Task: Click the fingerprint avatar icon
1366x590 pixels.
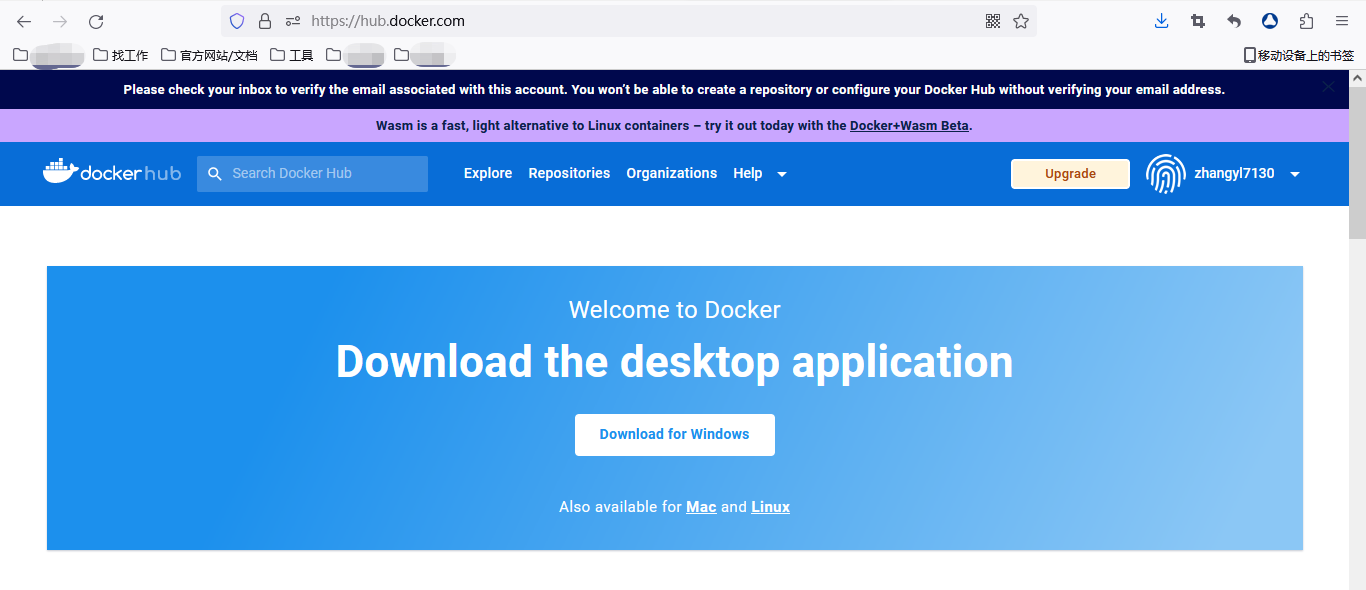Action: click(1165, 174)
